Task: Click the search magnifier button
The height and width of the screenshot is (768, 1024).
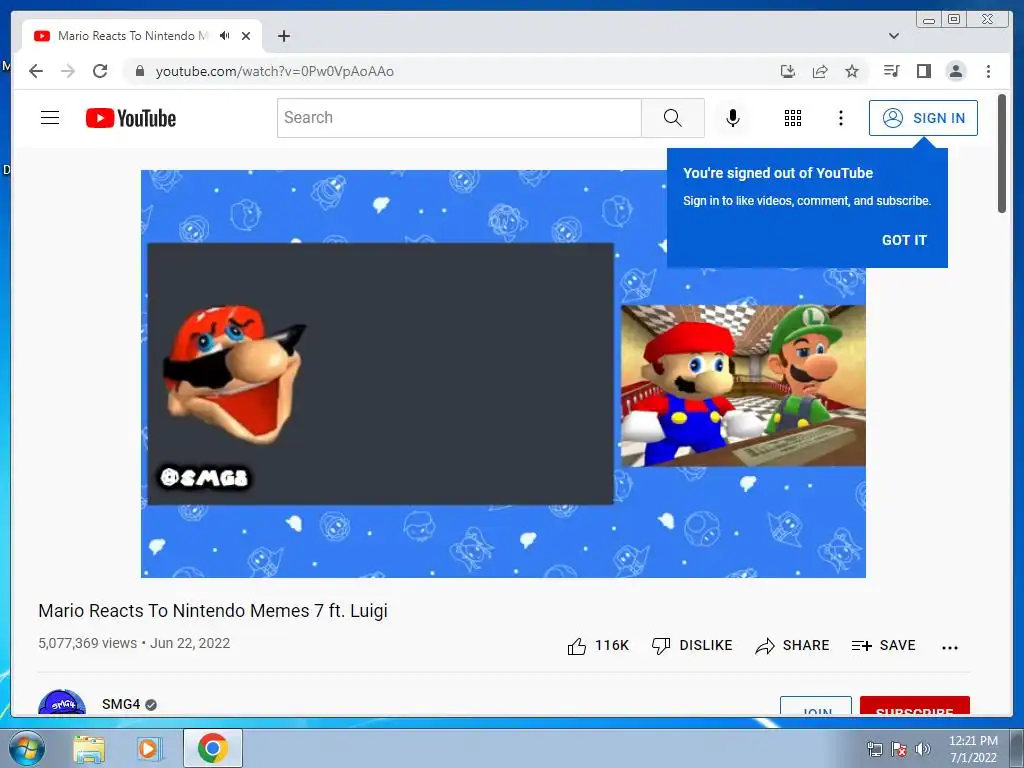Action: tap(673, 118)
